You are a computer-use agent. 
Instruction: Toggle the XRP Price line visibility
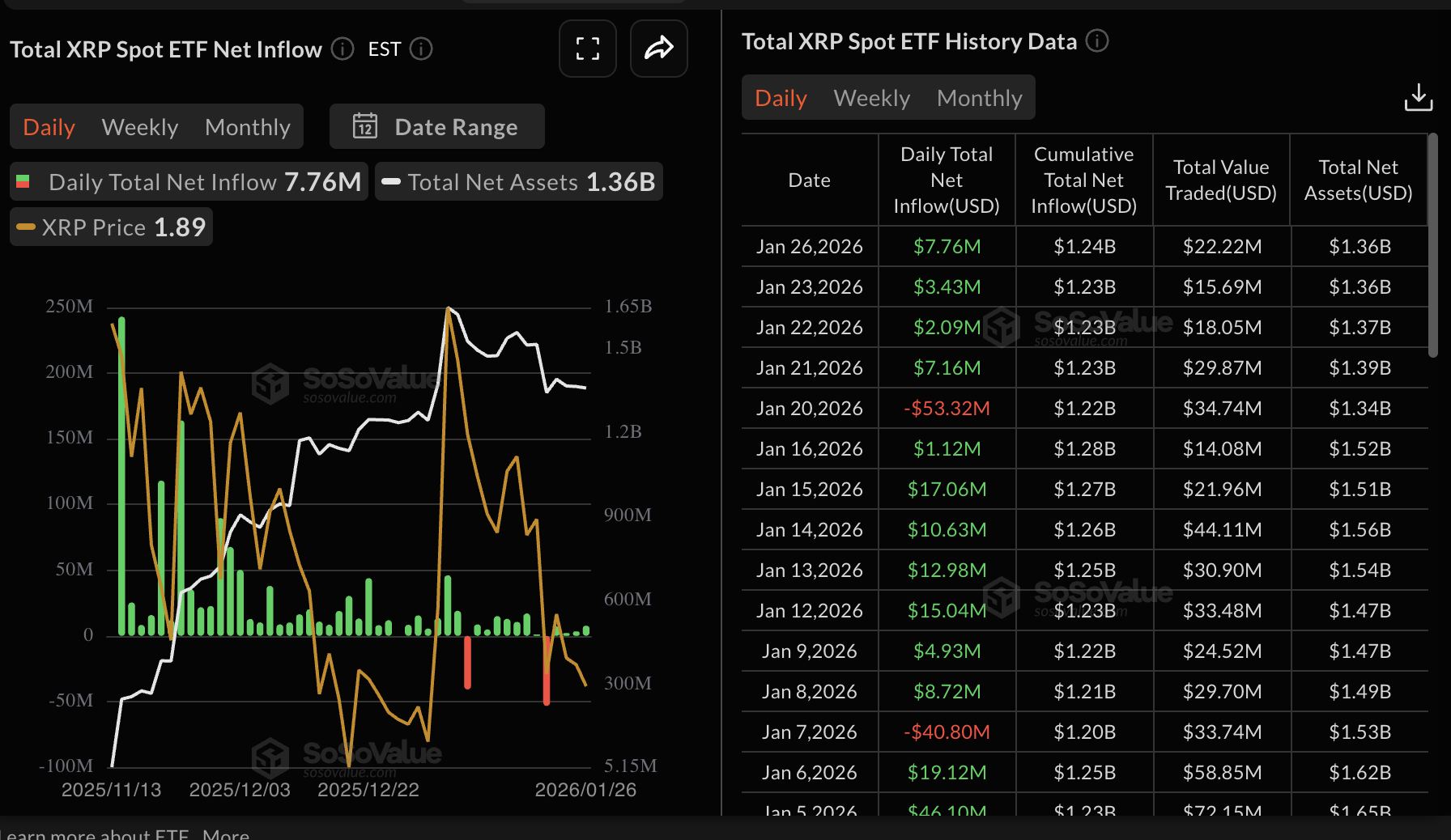coord(111,227)
